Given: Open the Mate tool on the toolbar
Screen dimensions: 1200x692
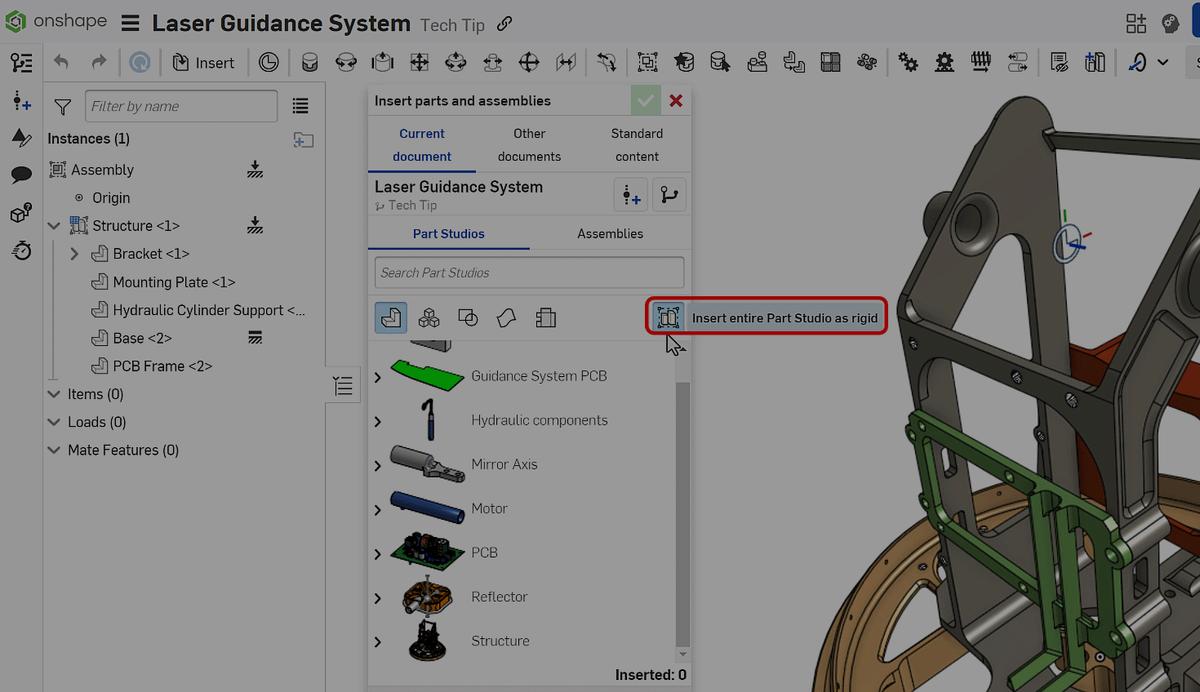Looking at the screenshot, I should pos(306,62).
